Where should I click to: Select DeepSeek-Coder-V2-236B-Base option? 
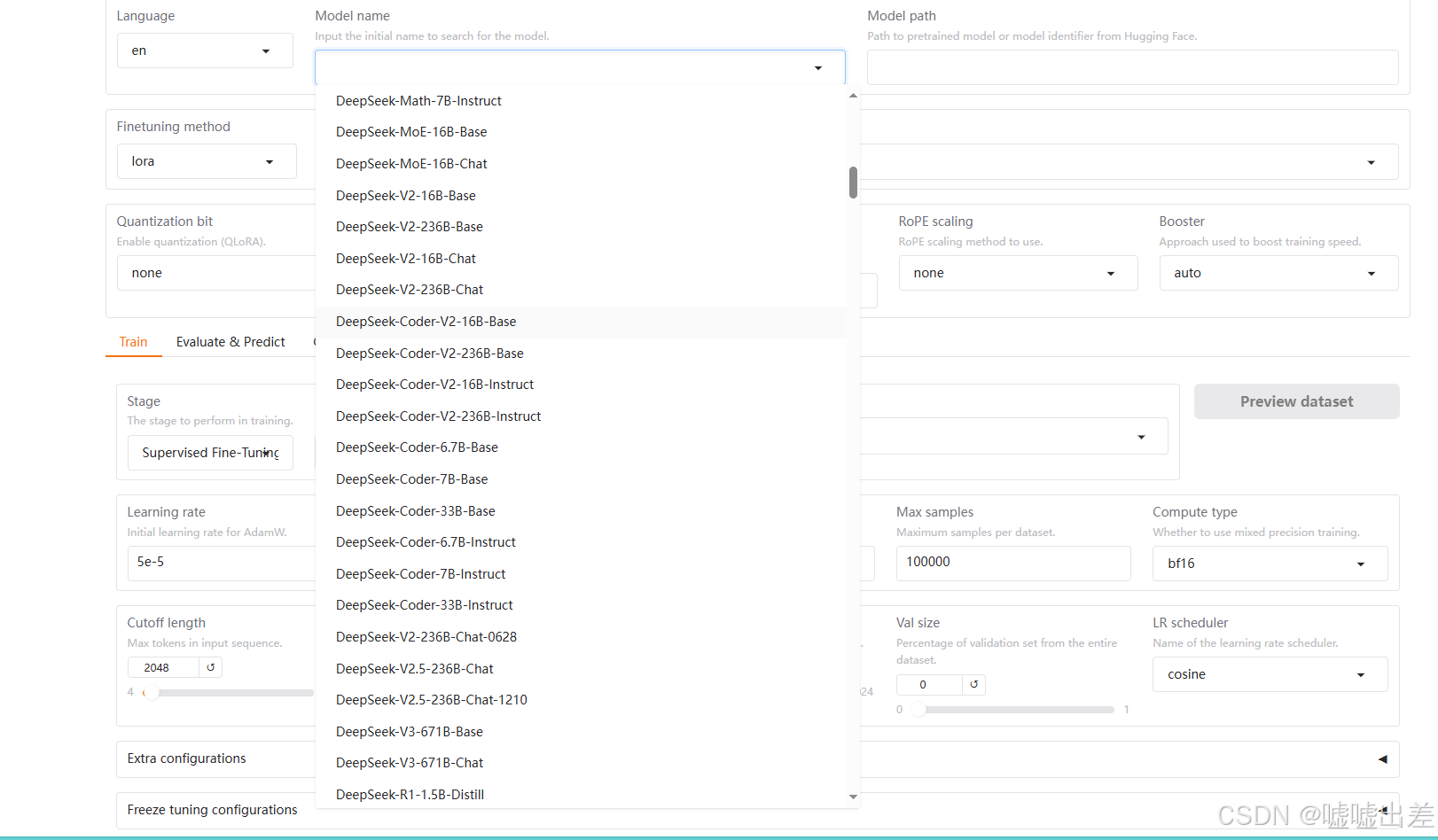click(581, 354)
